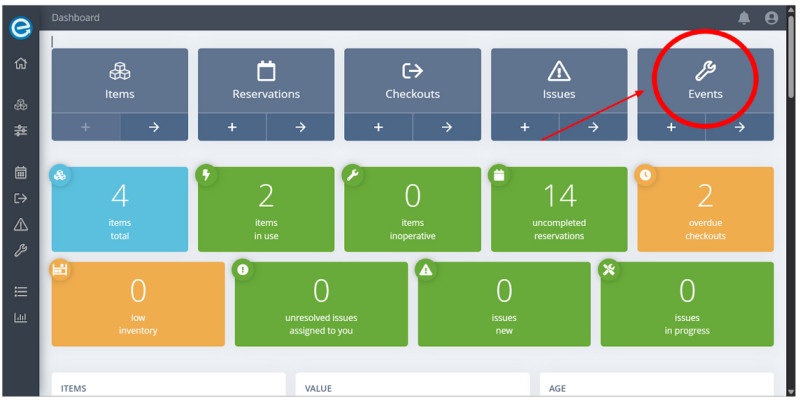Go to Events list with the arrow button
The height and width of the screenshot is (400, 800).
coord(740,127)
